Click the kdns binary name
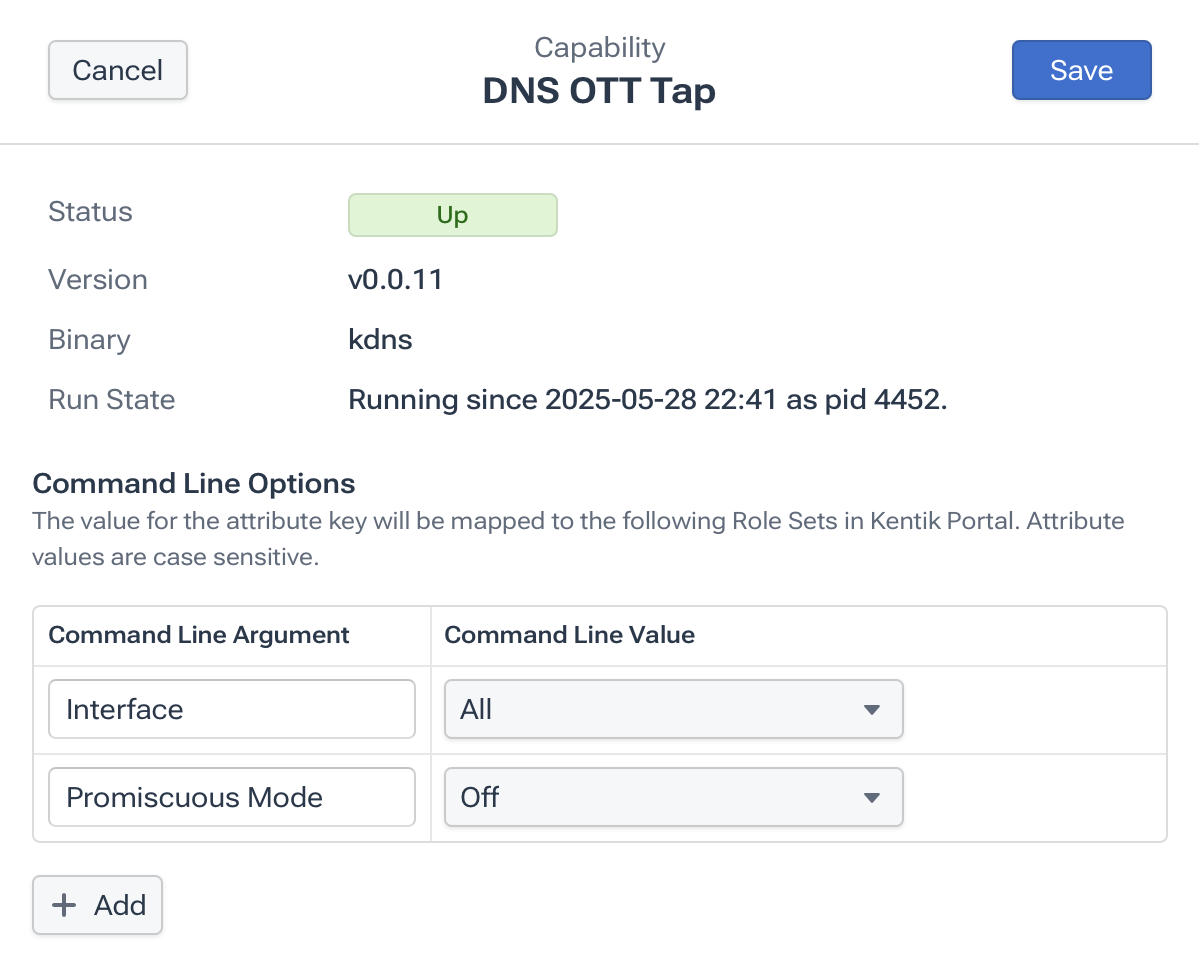1199x977 pixels. pos(380,340)
